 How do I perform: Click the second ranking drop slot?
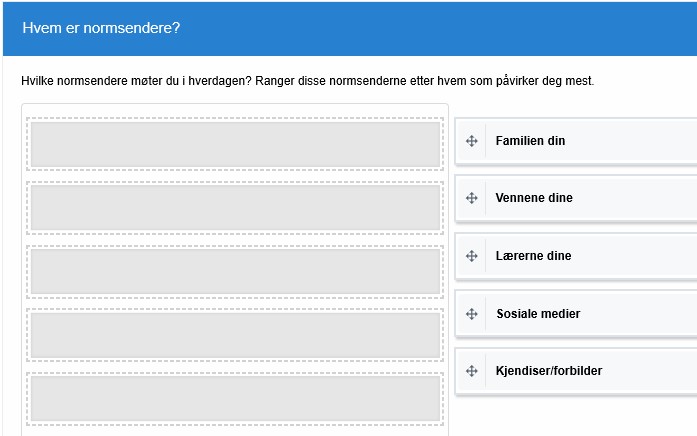pos(235,208)
